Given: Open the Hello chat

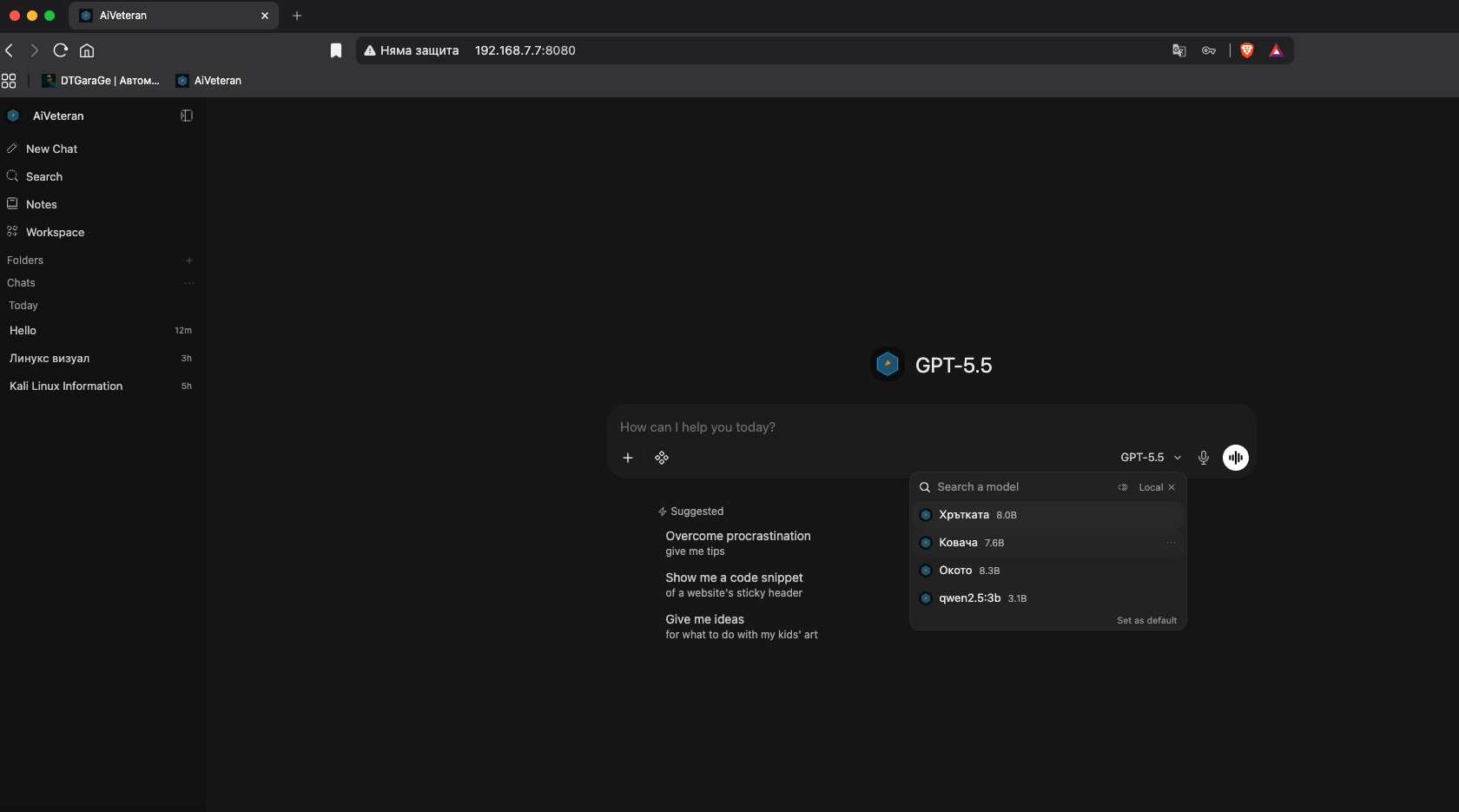Looking at the screenshot, I should [101, 331].
